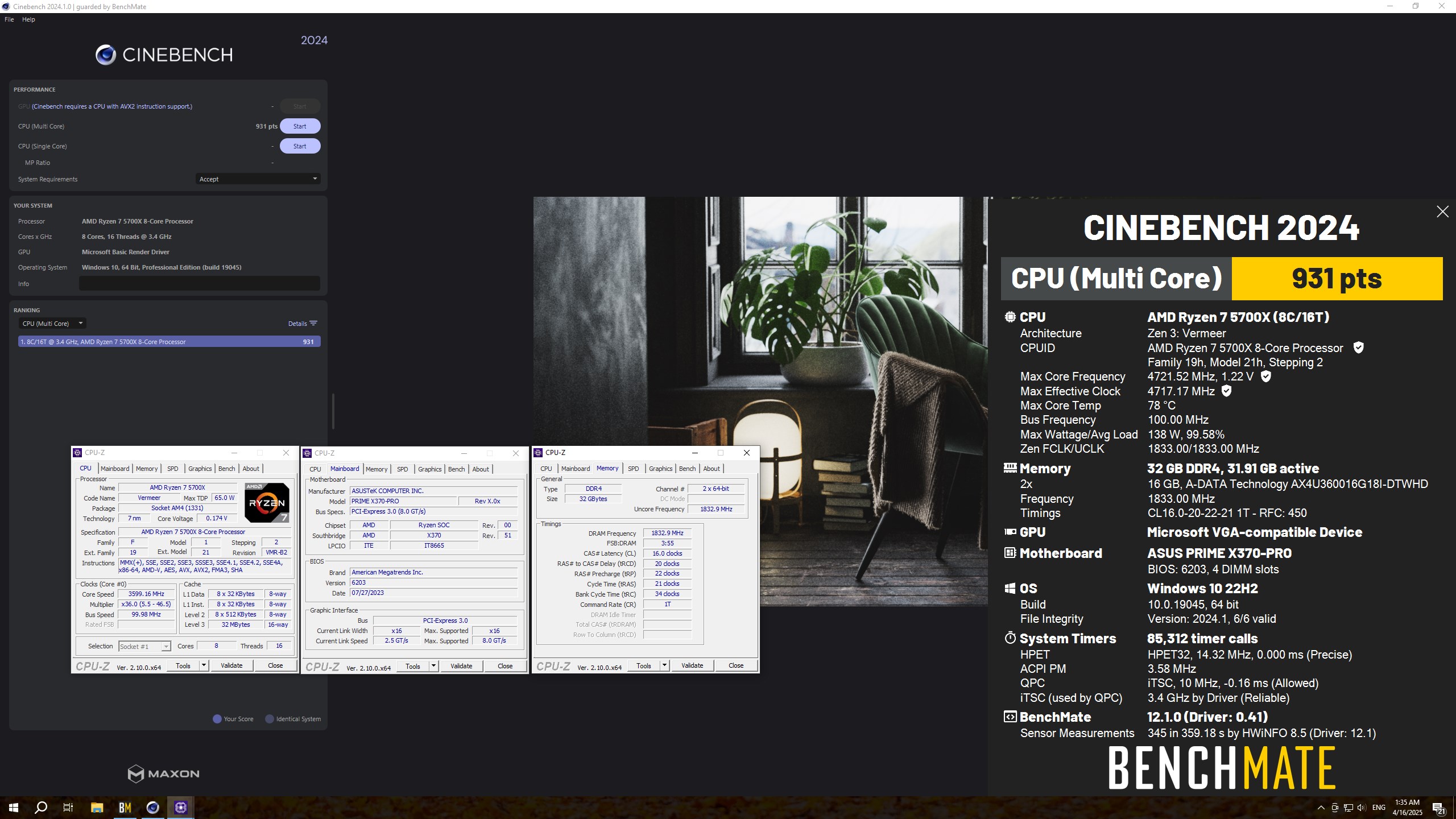Image resolution: width=1456 pixels, height=819 pixels.
Task: Open System Requirements Accept dropdown
Action: click(258, 179)
